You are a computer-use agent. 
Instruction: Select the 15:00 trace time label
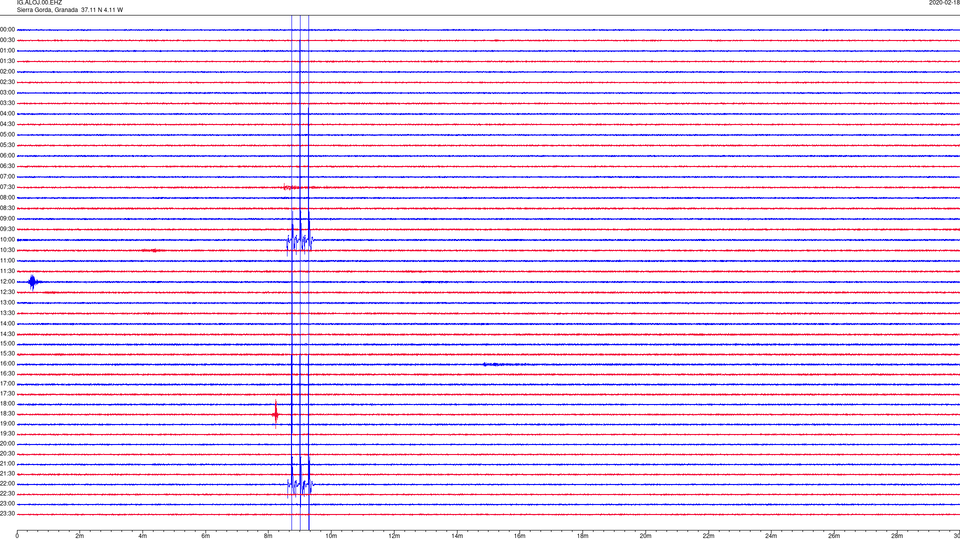pos(7,344)
